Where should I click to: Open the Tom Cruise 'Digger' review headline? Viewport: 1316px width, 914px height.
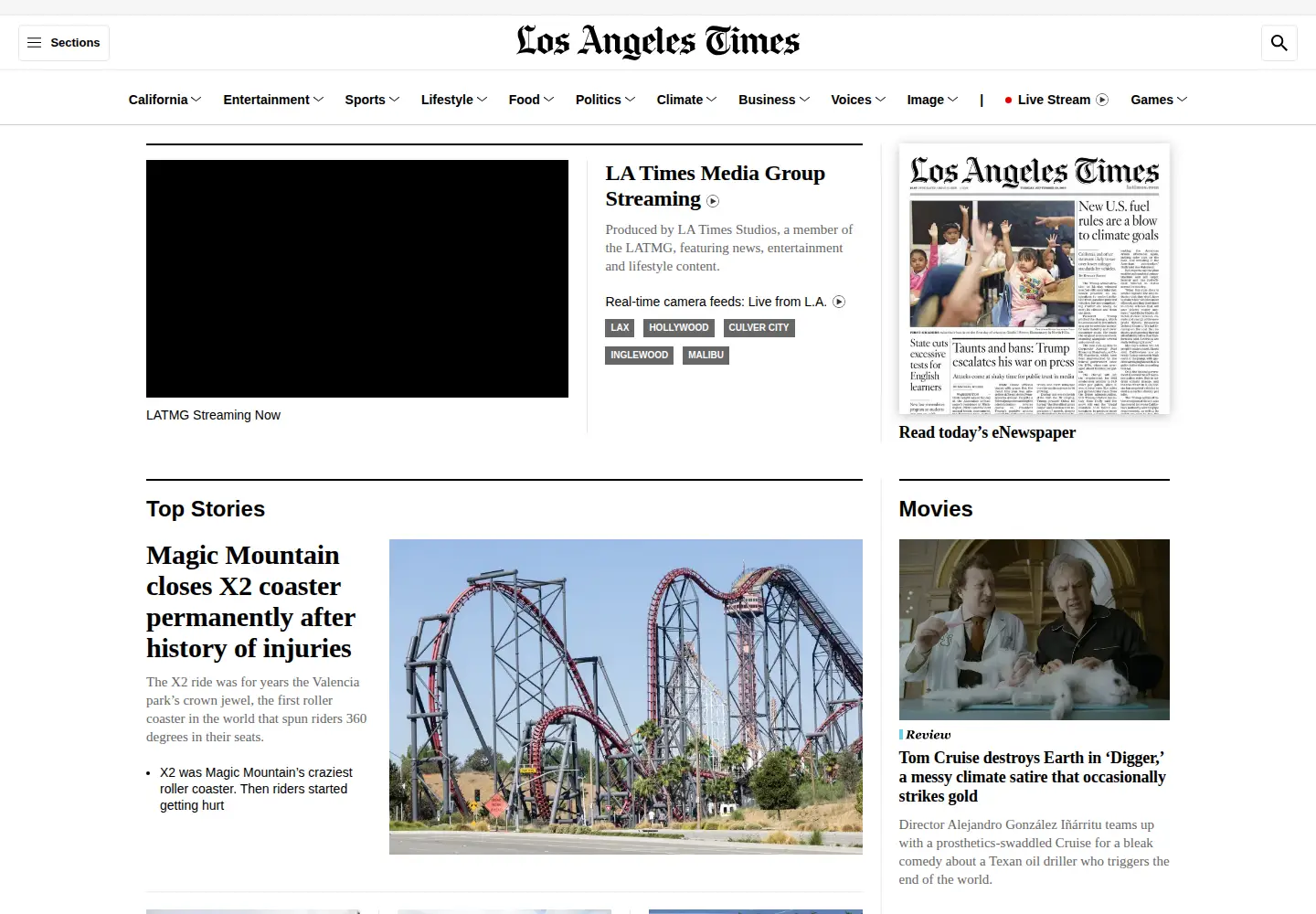pyautogui.click(x=1033, y=777)
